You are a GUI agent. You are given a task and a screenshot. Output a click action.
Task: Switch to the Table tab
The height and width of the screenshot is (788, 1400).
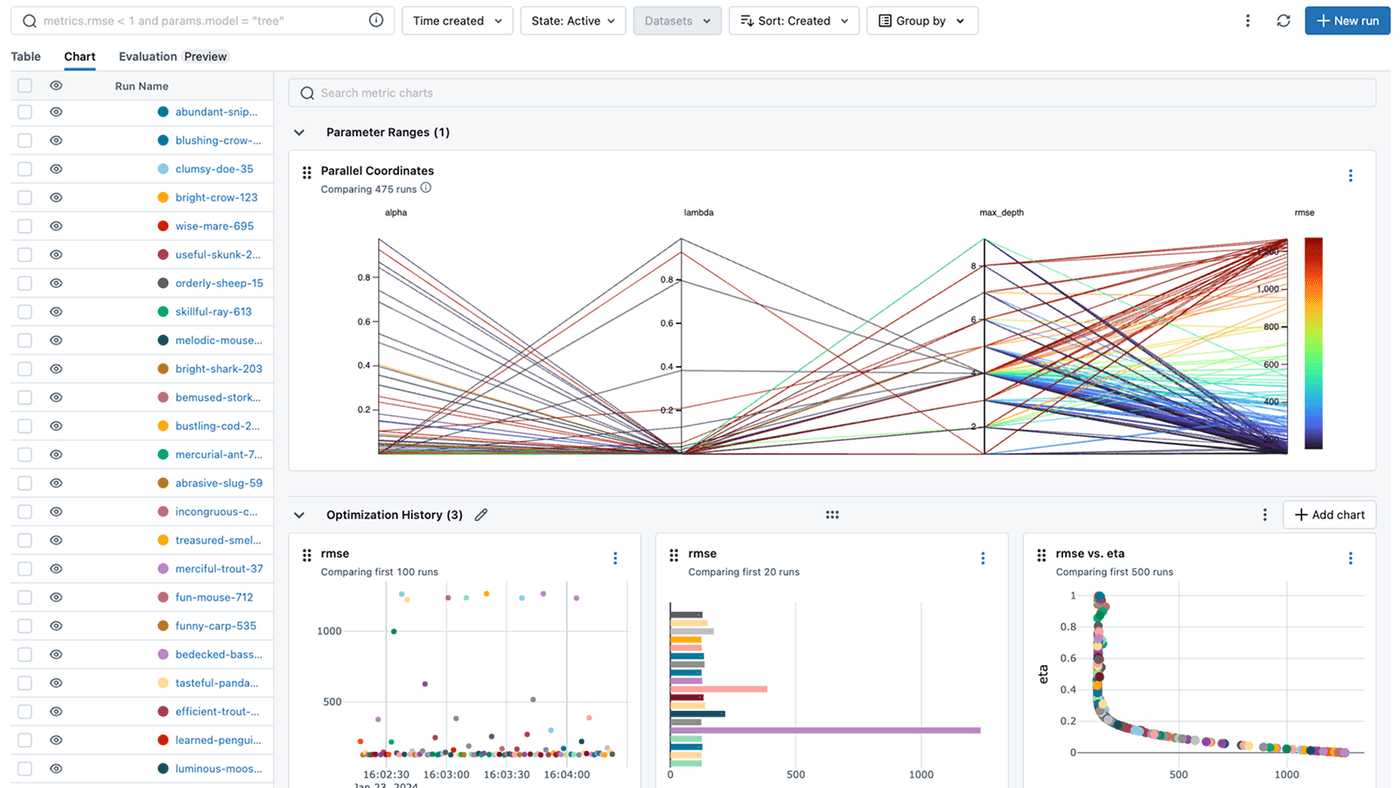coord(25,56)
